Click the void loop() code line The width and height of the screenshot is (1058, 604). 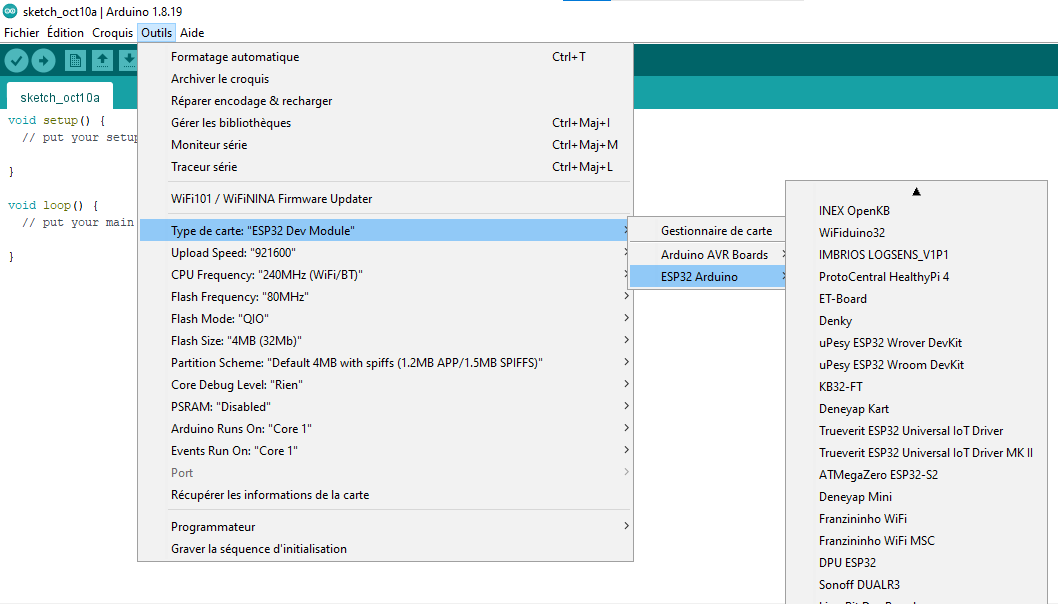click(53, 205)
